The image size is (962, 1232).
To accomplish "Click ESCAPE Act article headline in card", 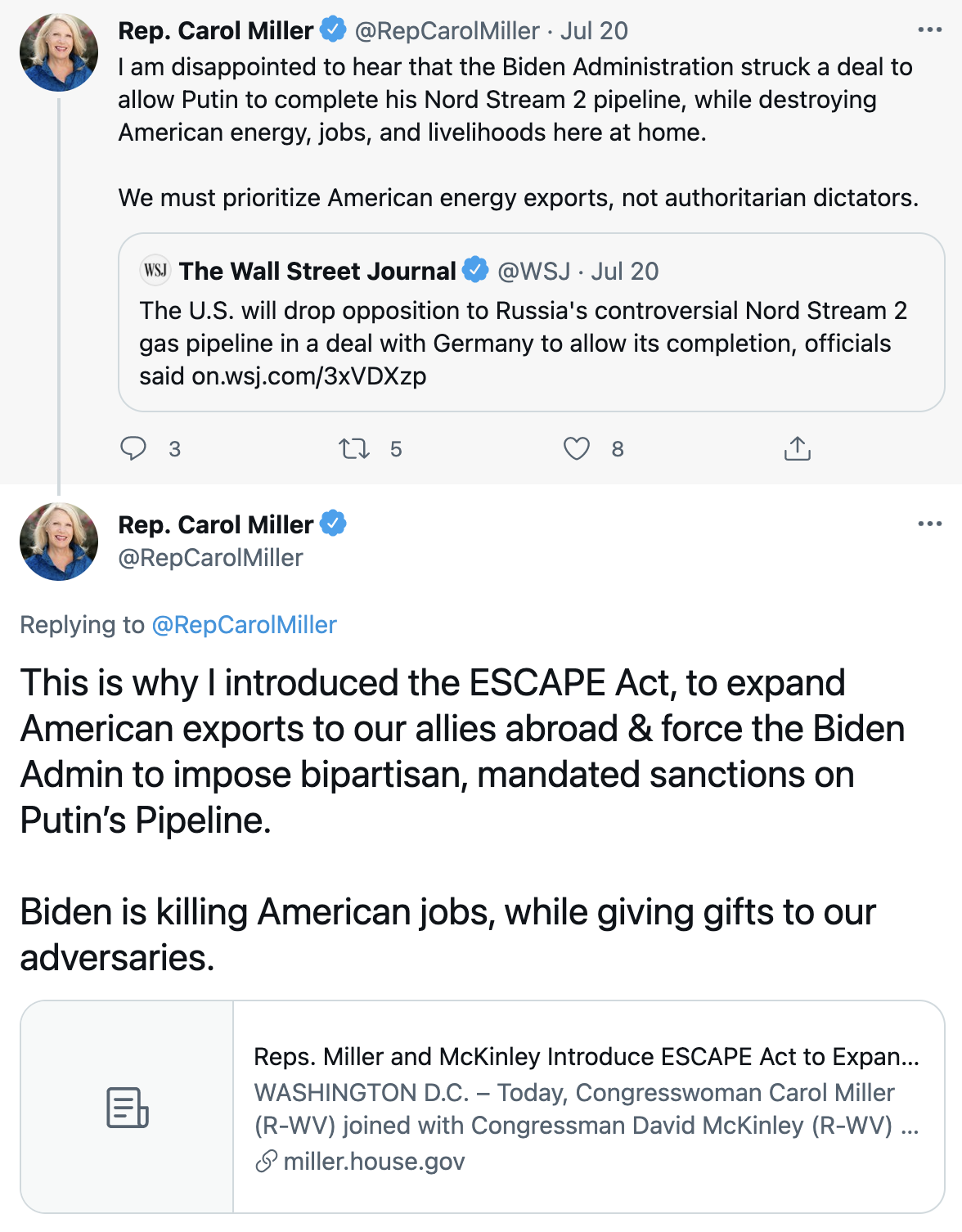I will pyautogui.click(x=587, y=1057).
